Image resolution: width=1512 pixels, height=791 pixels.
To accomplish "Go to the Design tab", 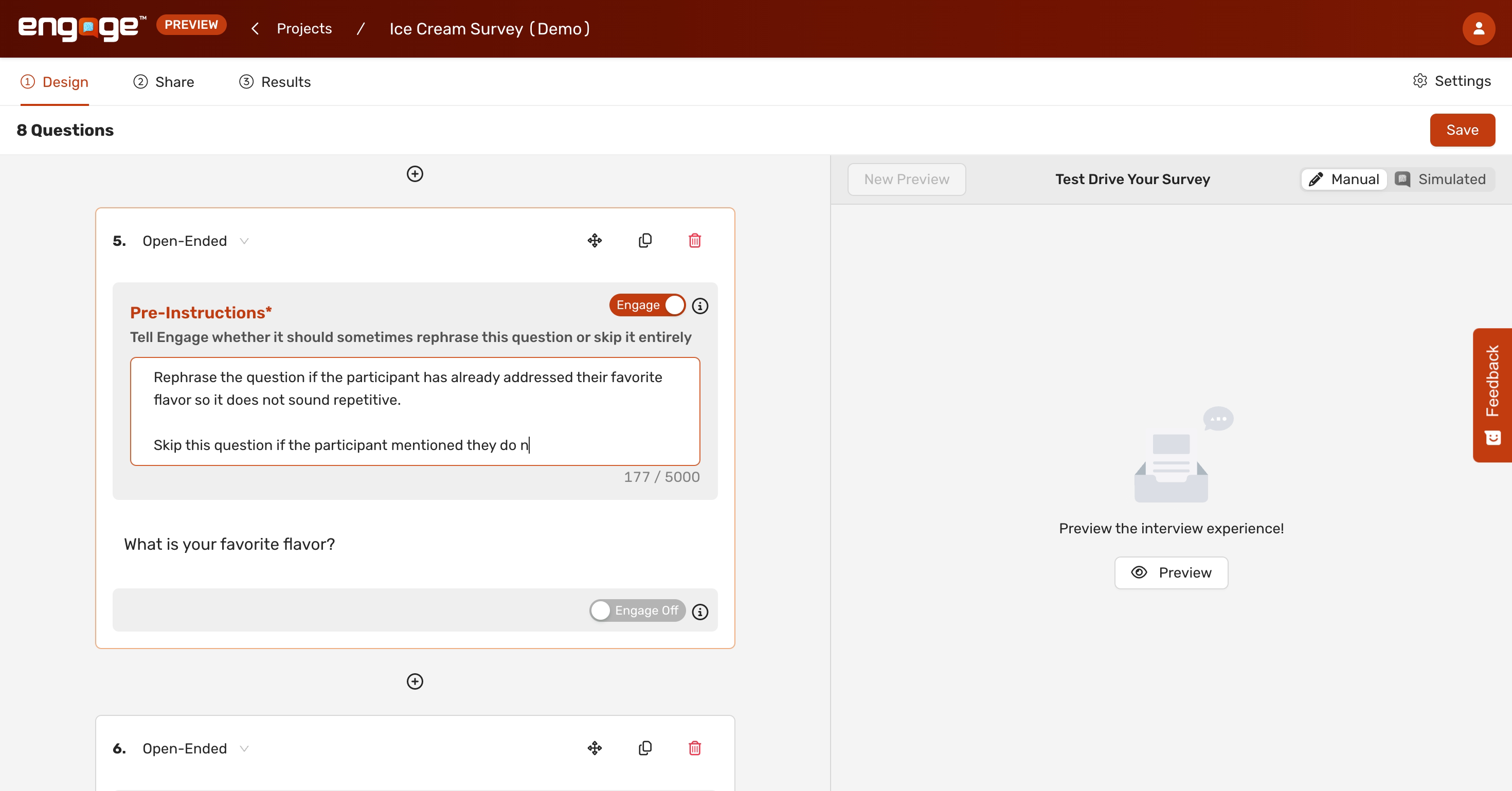I will (x=55, y=82).
